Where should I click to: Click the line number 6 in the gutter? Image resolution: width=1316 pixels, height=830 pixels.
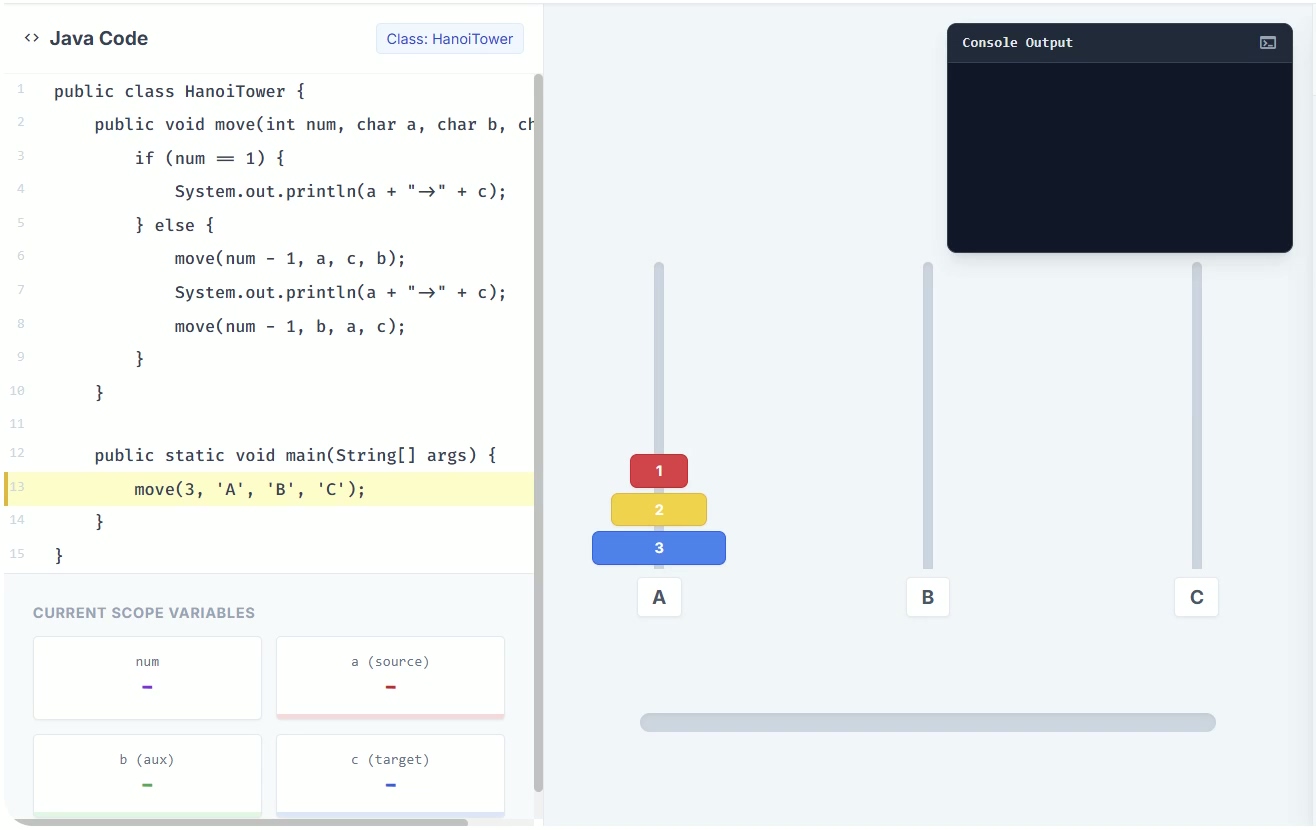[21, 256]
